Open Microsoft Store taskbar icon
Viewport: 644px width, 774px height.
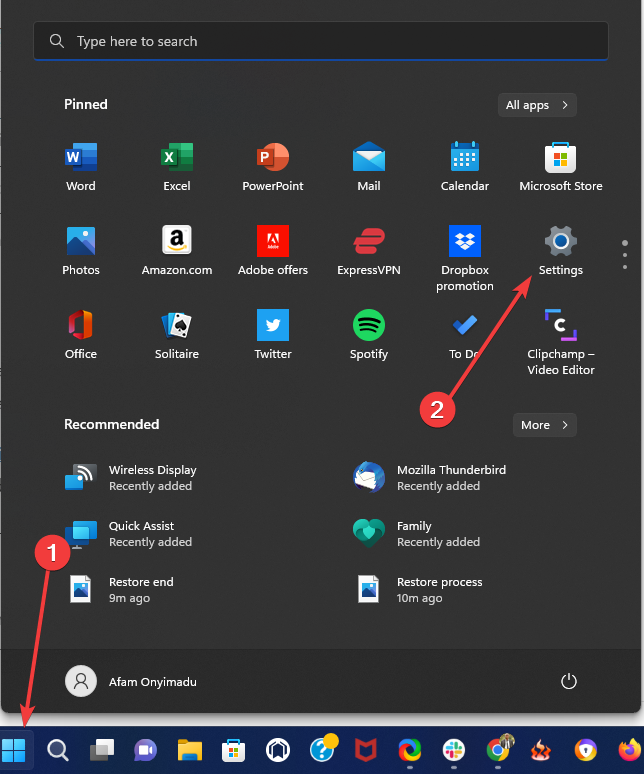233,750
